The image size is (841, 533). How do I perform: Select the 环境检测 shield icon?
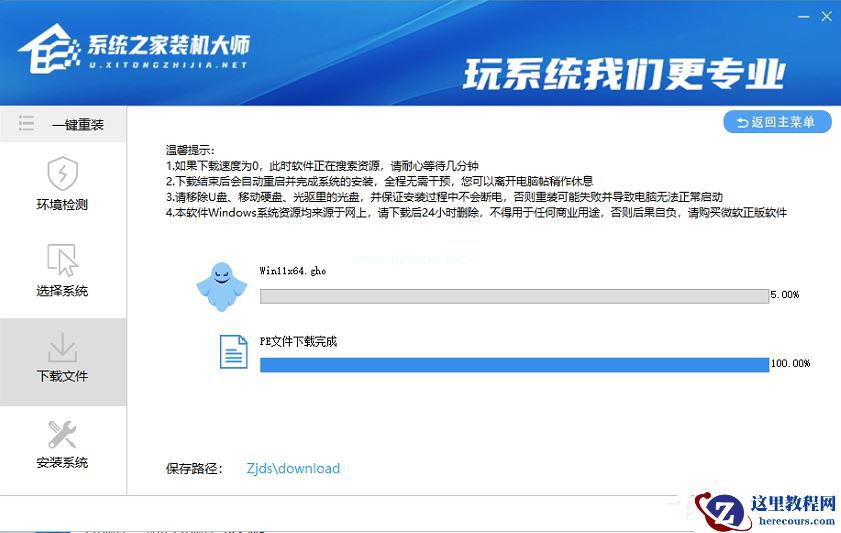(x=62, y=173)
